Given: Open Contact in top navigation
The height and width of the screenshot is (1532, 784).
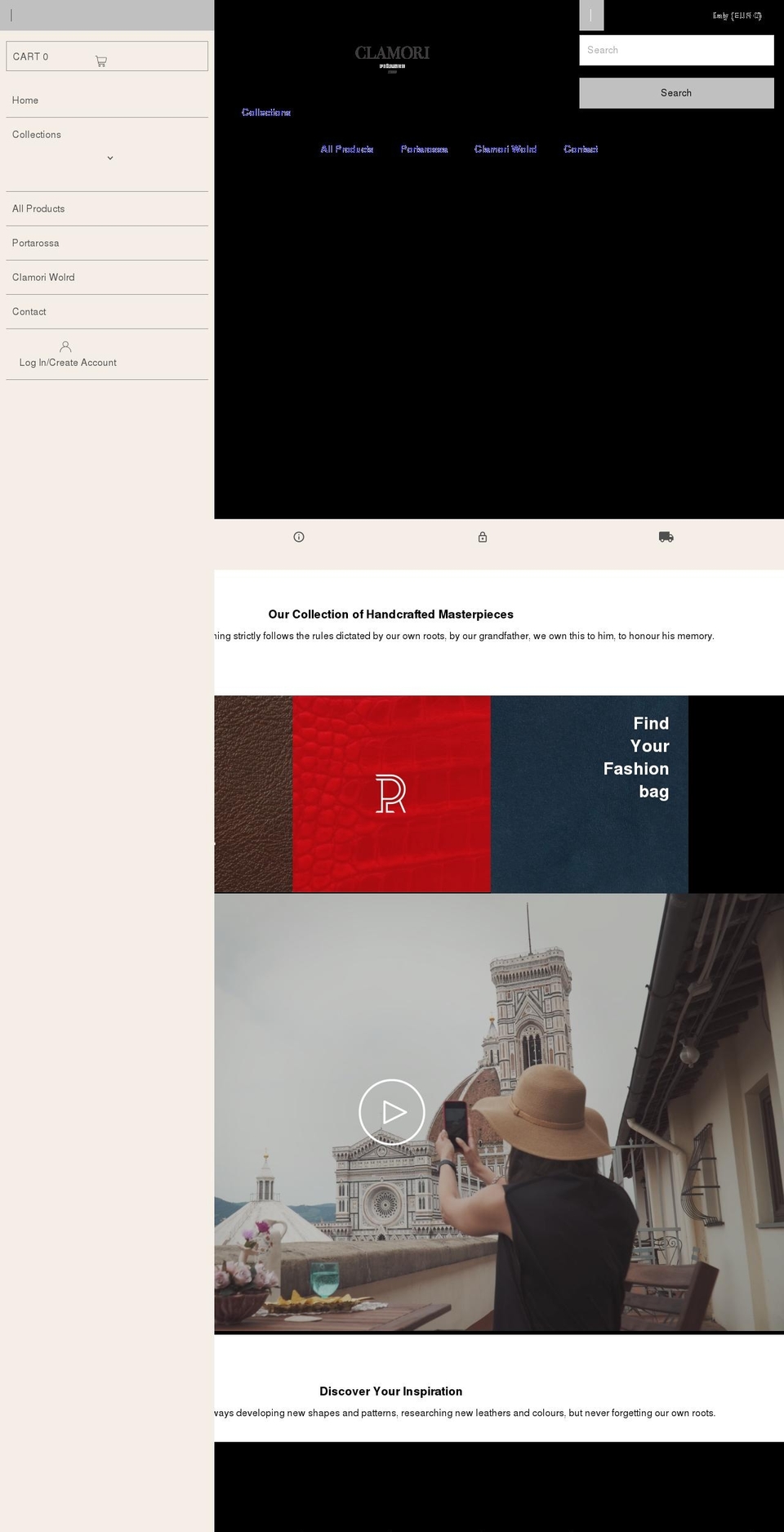Looking at the screenshot, I should pos(581,150).
